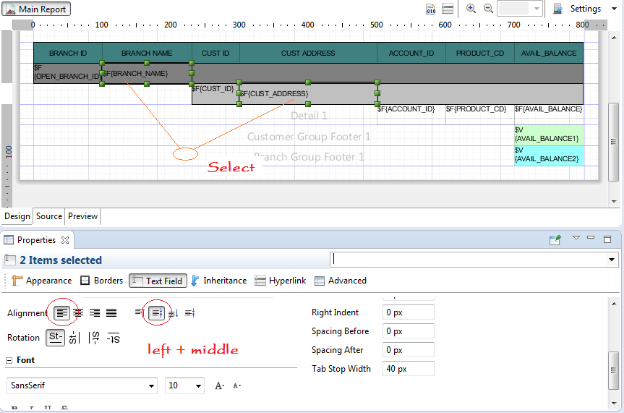This screenshot has height=413, width=624.
Task: Expand the zoom level combo box
Action: click(536, 8)
